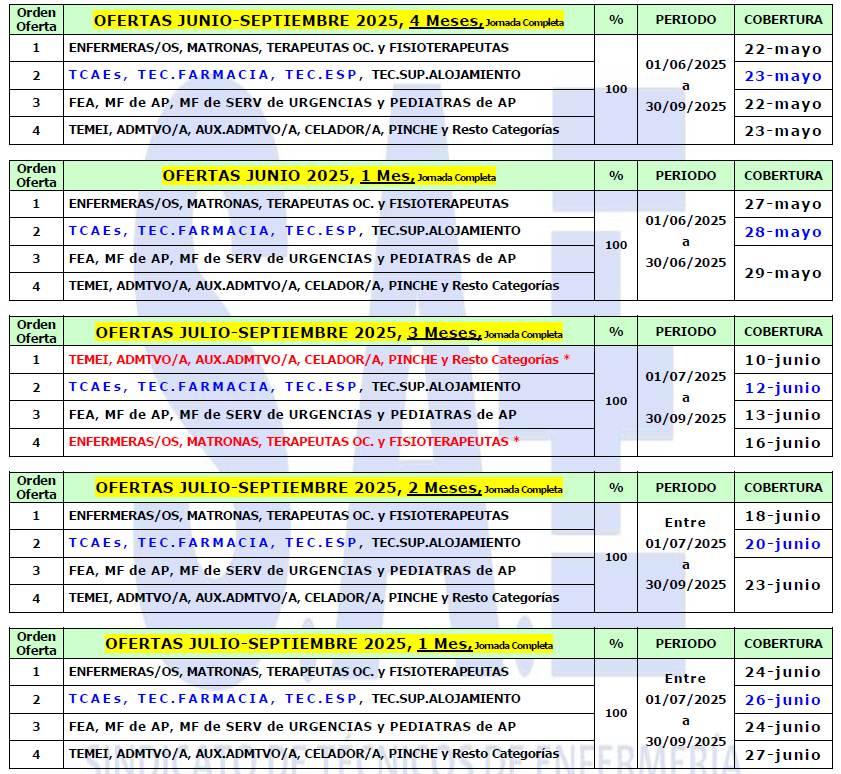Select the 18-junio coverage date
841x774 pixels.
pyautogui.click(x=783, y=516)
